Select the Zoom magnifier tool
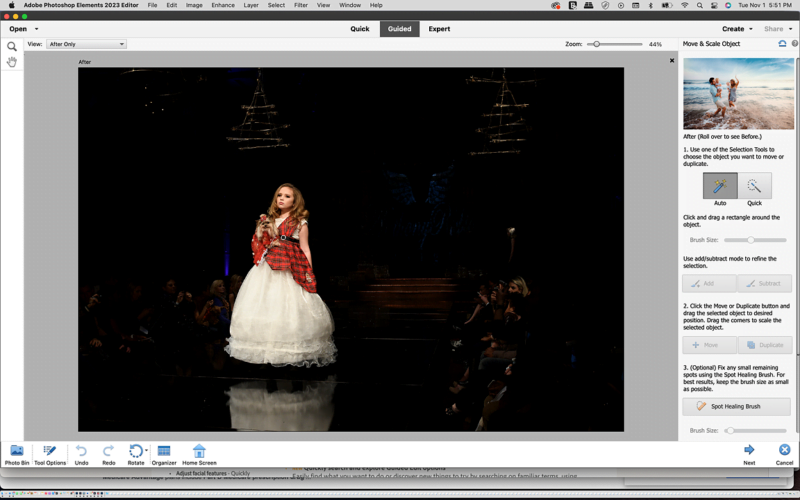 click(x=12, y=46)
